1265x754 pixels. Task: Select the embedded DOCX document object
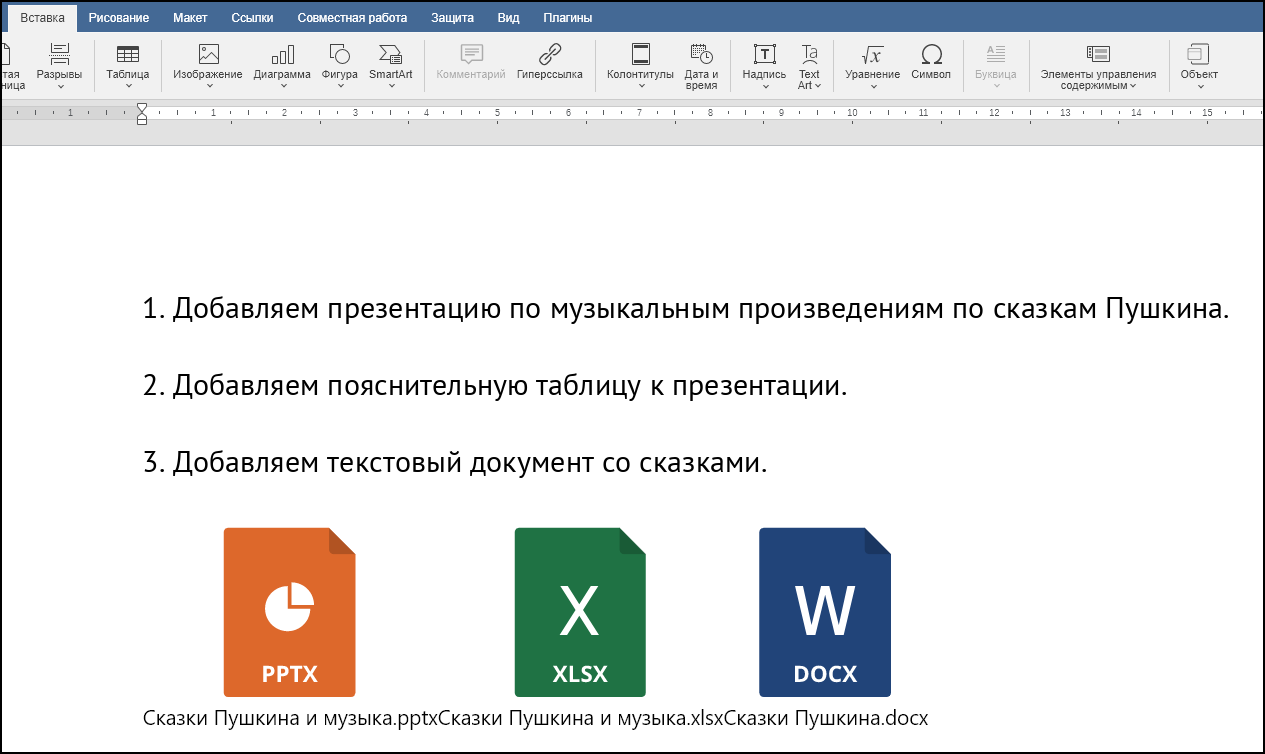(x=825, y=612)
